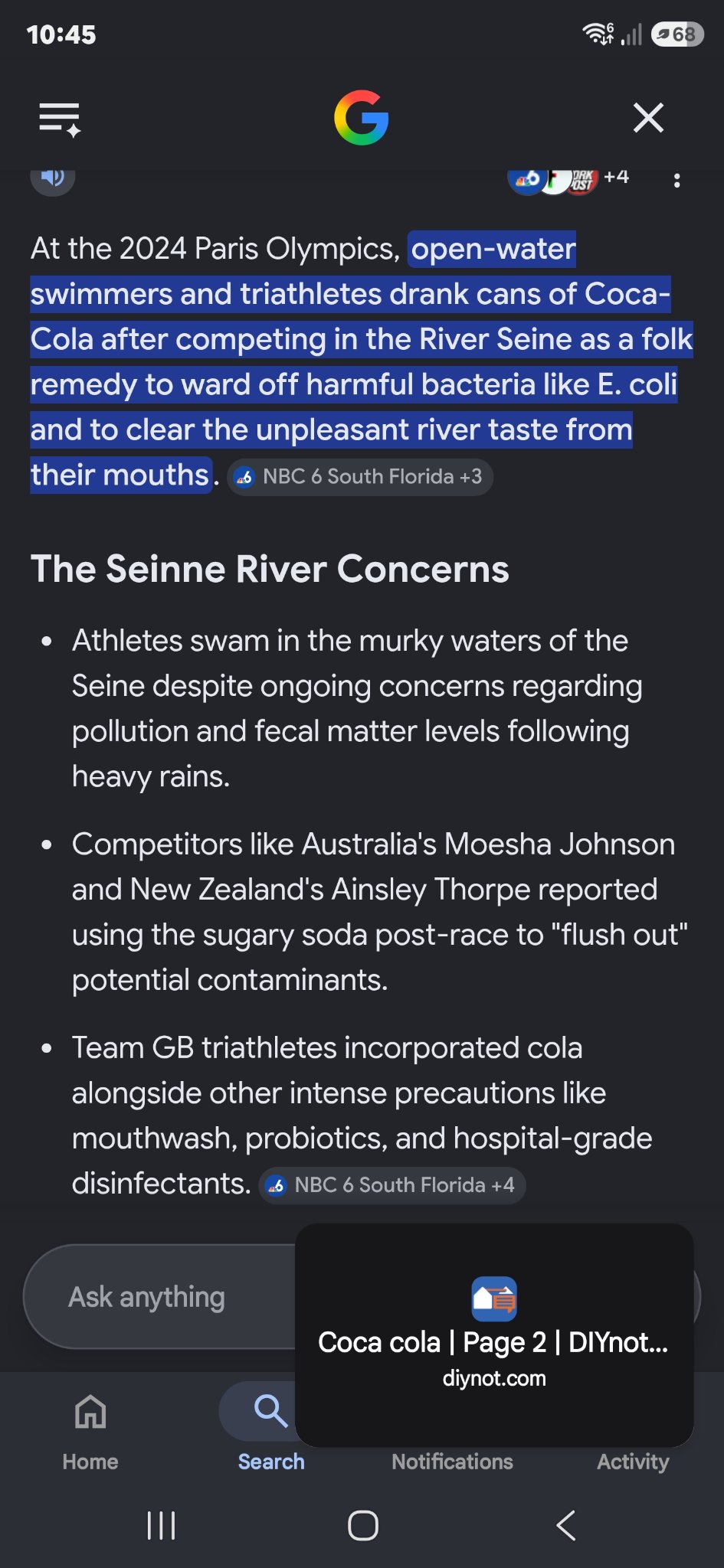724x1568 pixels.
Task: Tap the Android back arrow
Action: [x=565, y=1525]
